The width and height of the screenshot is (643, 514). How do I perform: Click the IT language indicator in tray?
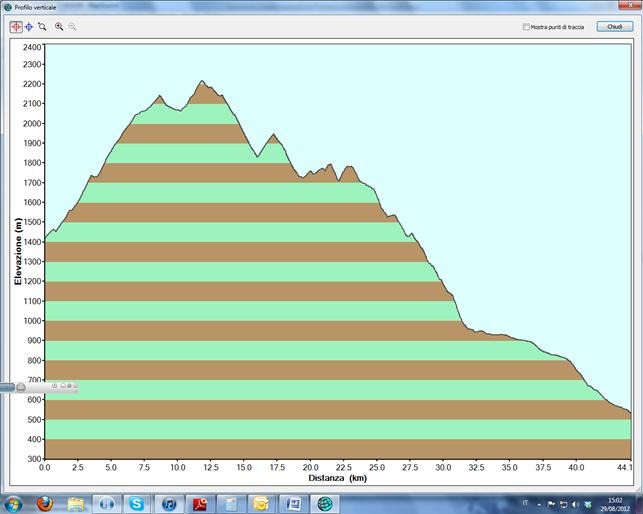click(525, 502)
